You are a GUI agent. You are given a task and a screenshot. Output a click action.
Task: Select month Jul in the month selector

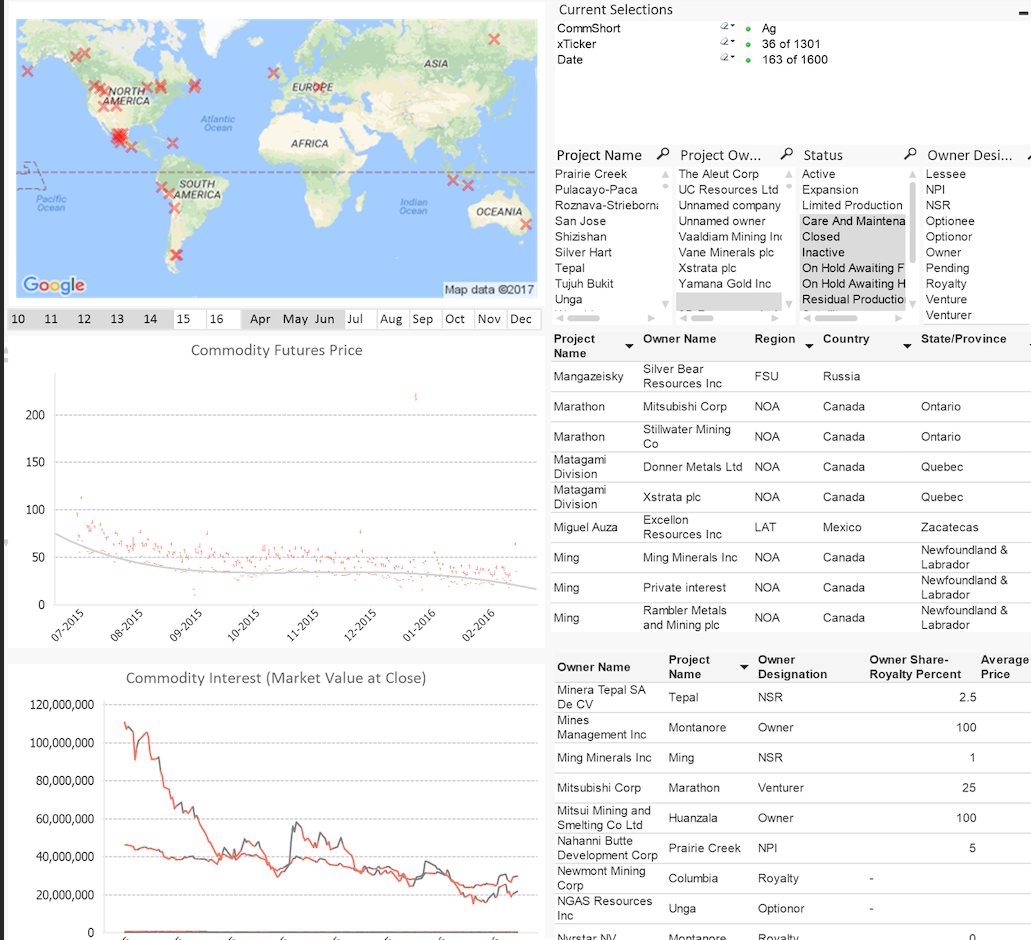(x=355, y=319)
